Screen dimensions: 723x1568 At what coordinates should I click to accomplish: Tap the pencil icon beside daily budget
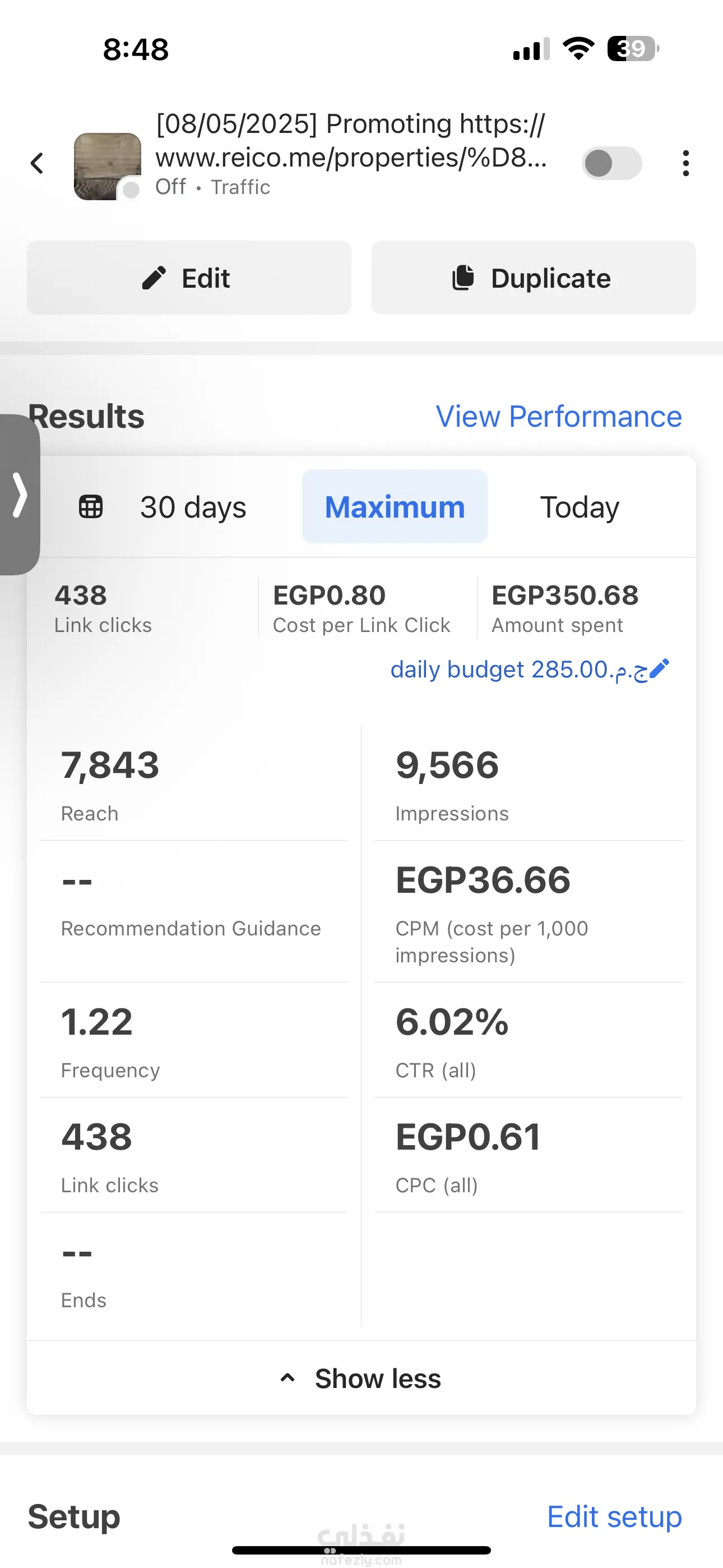[x=660, y=669]
